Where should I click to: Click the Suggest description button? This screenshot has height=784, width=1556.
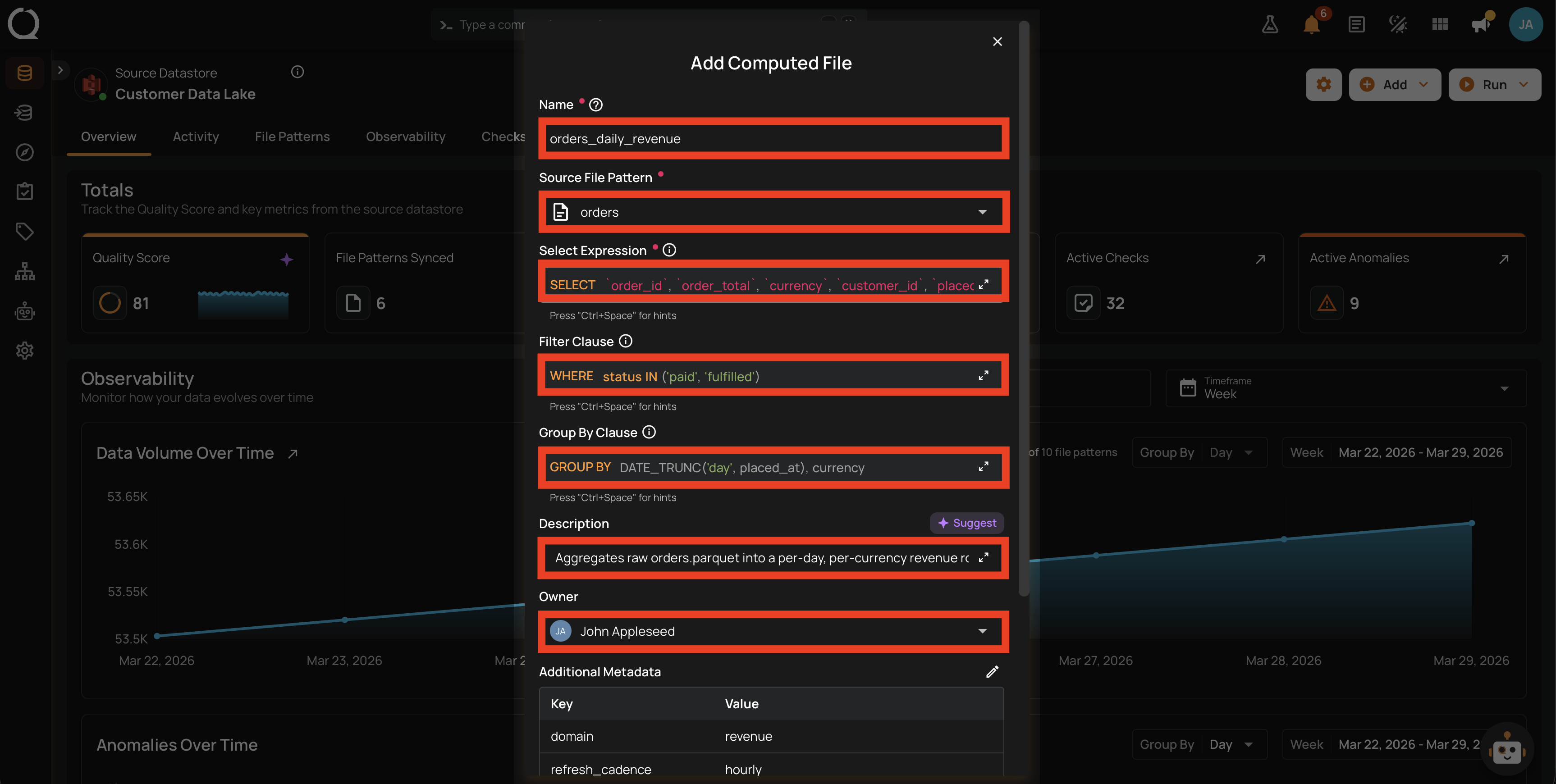966,523
